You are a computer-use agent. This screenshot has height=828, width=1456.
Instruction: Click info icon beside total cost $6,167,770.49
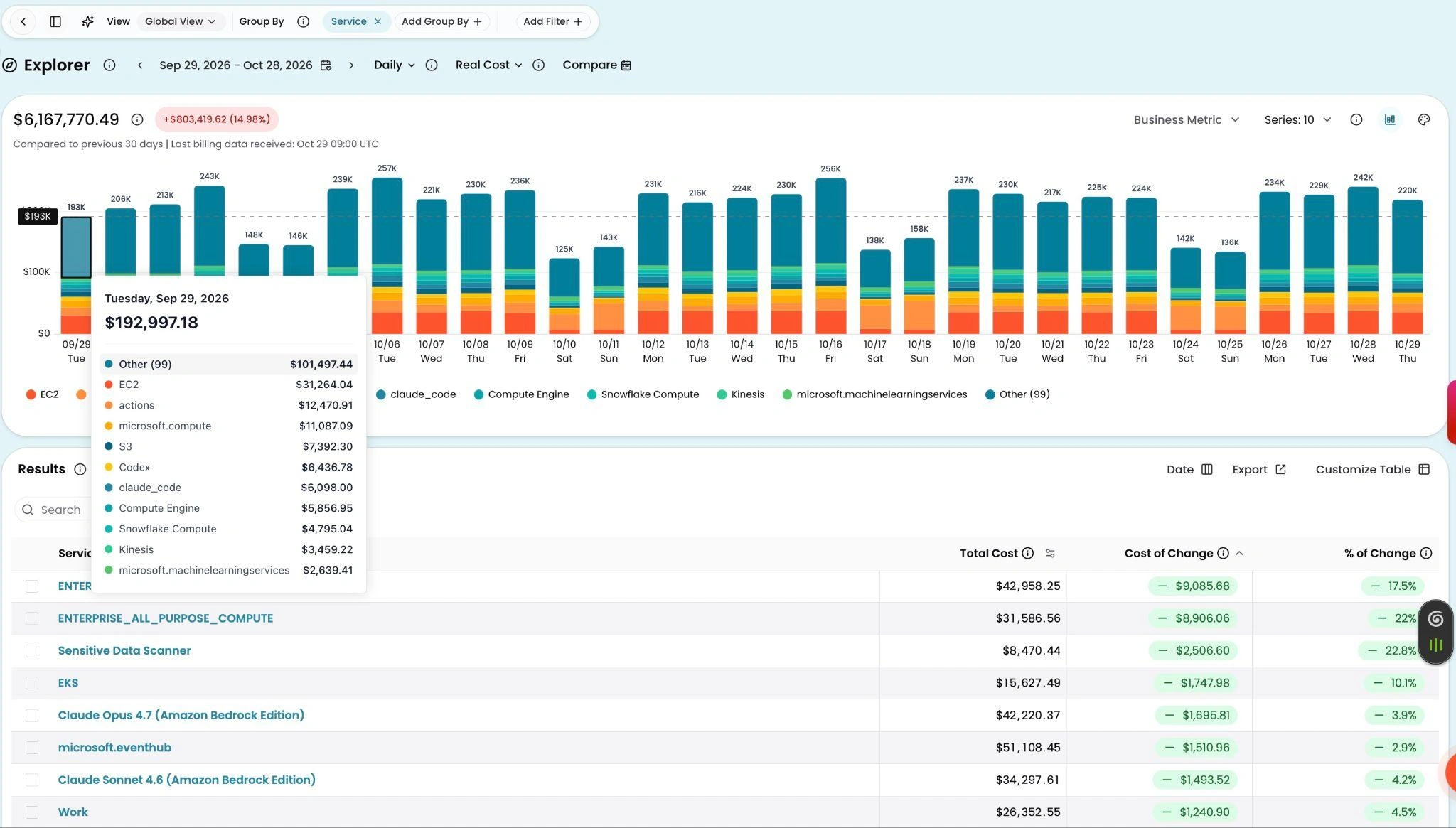pyautogui.click(x=137, y=119)
